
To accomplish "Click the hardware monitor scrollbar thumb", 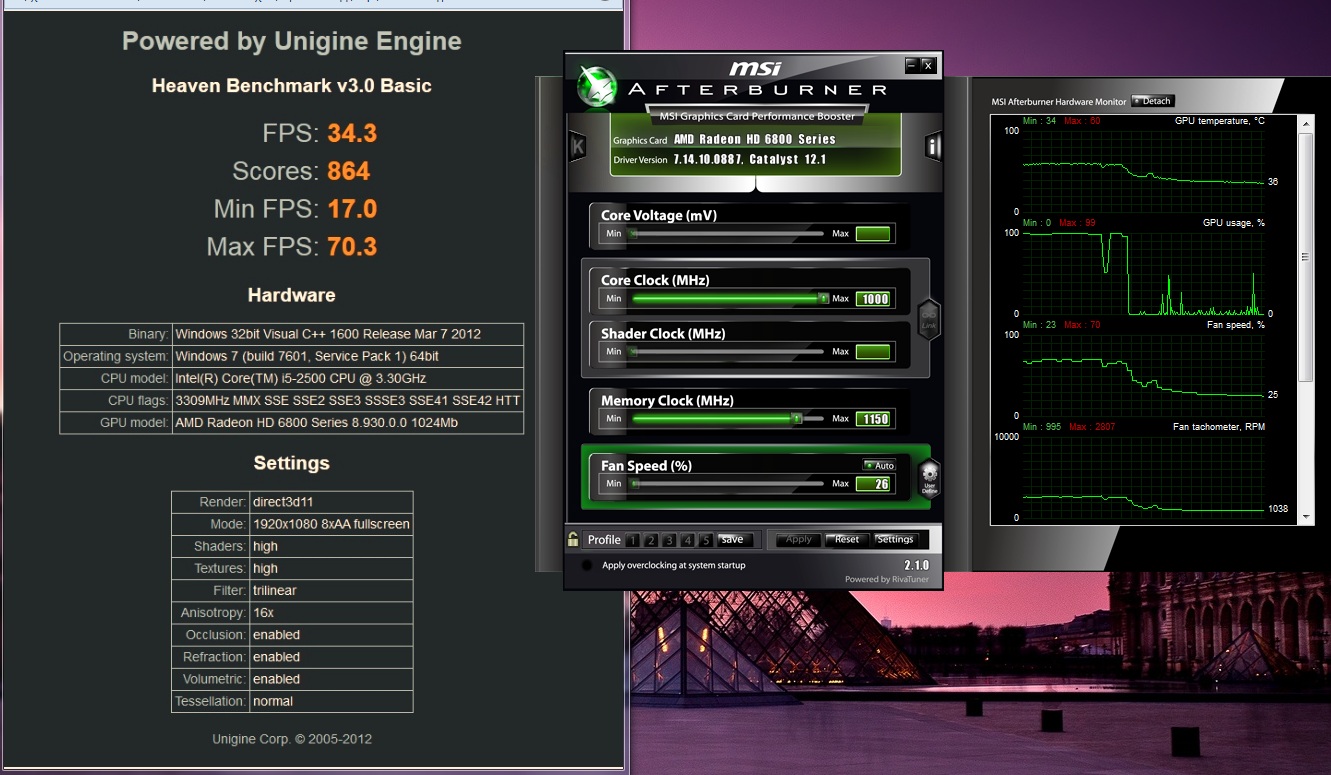I will (x=1306, y=256).
